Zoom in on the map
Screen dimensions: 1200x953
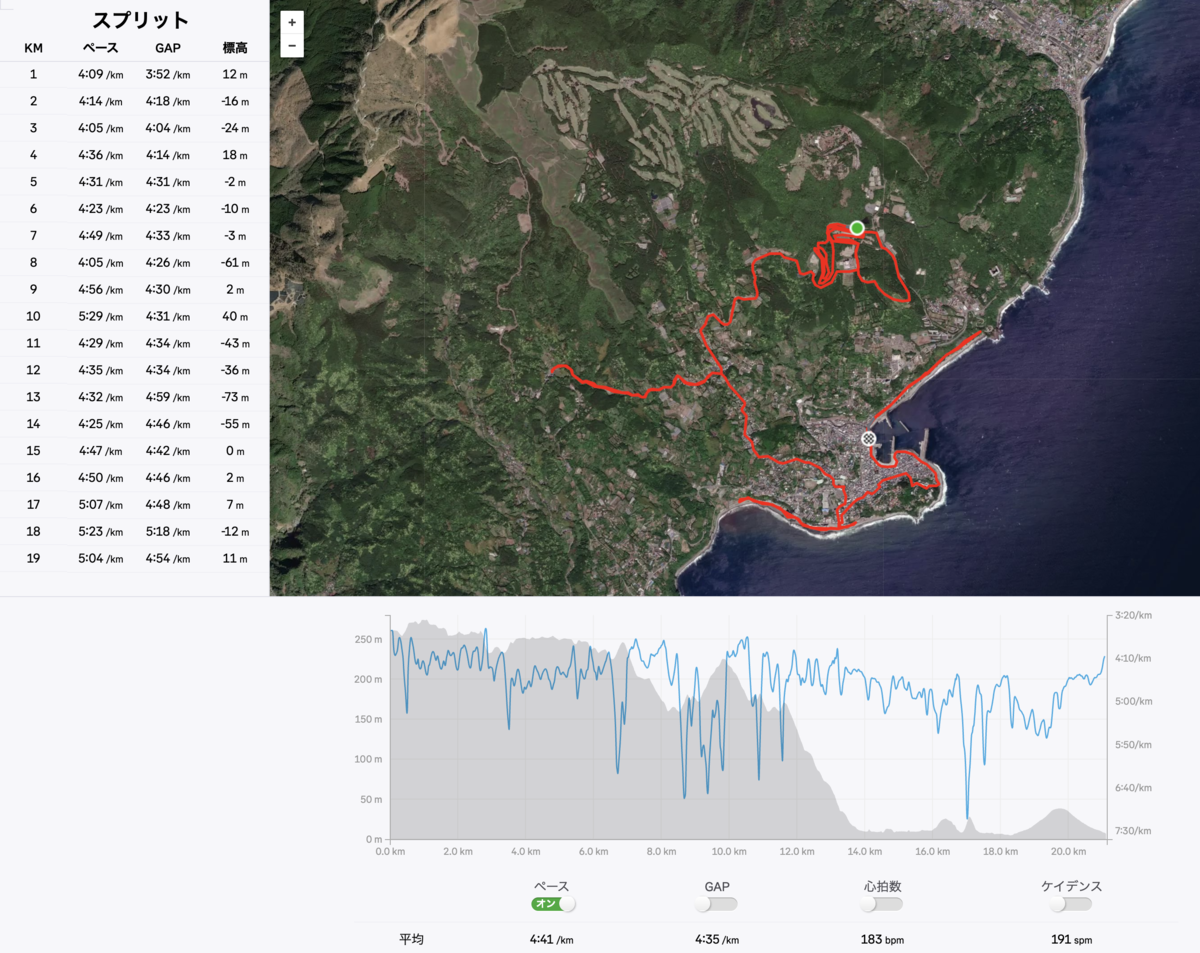click(x=291, y=23)
